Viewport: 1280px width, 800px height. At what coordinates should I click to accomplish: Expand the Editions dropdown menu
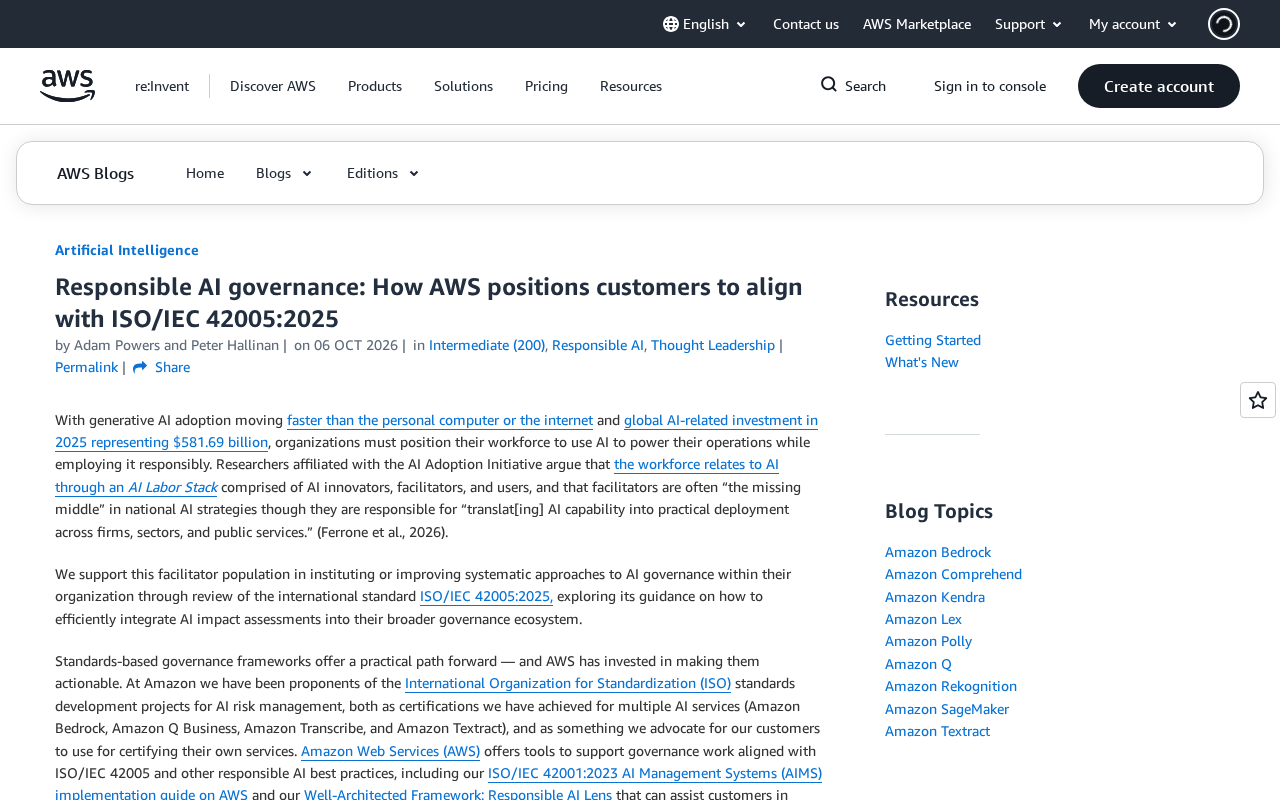(x=383, y=173)
